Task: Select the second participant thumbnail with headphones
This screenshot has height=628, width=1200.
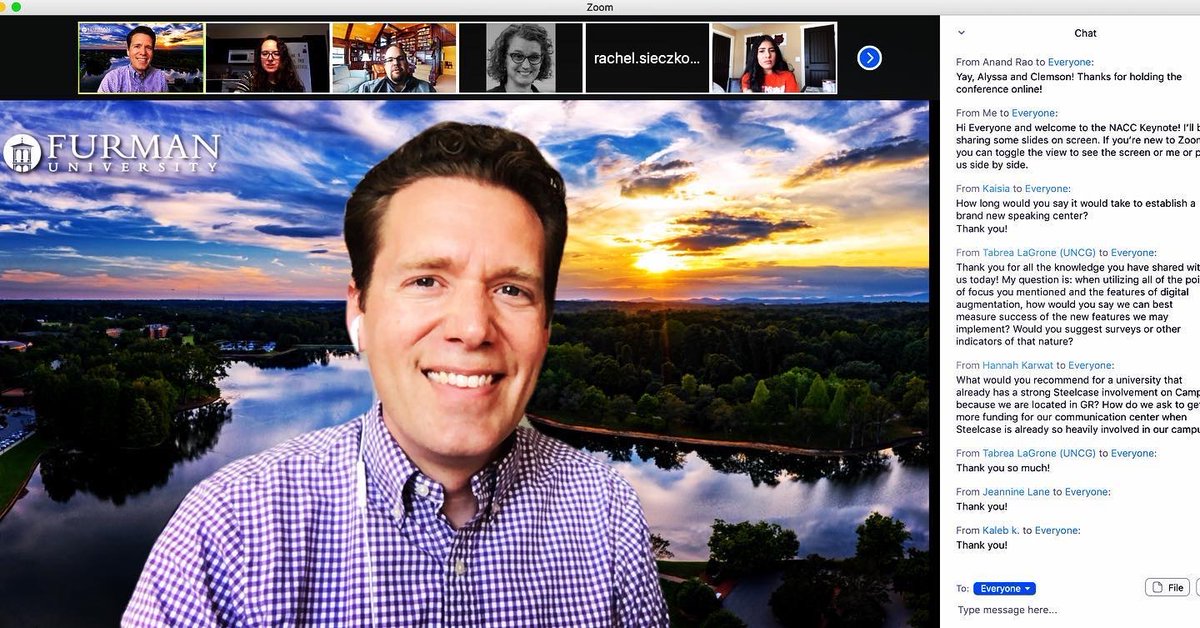Action: coord(268,58)
